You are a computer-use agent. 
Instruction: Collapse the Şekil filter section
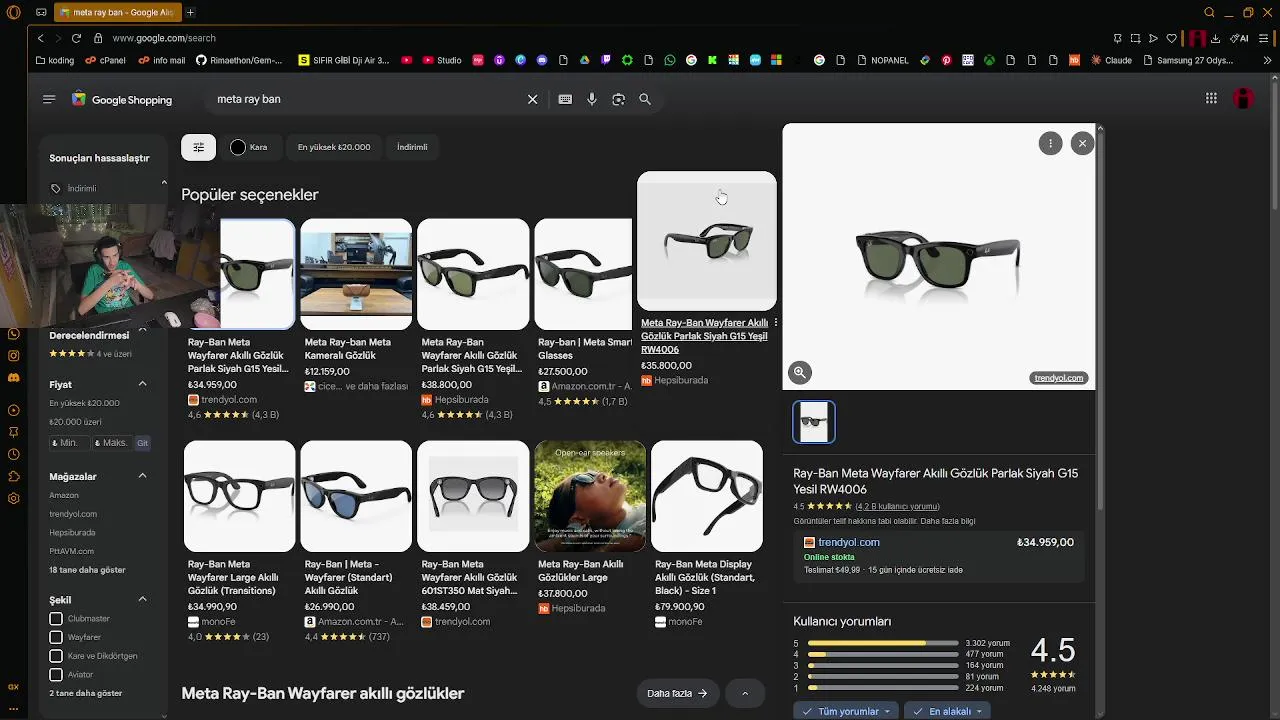click(142, 599)
